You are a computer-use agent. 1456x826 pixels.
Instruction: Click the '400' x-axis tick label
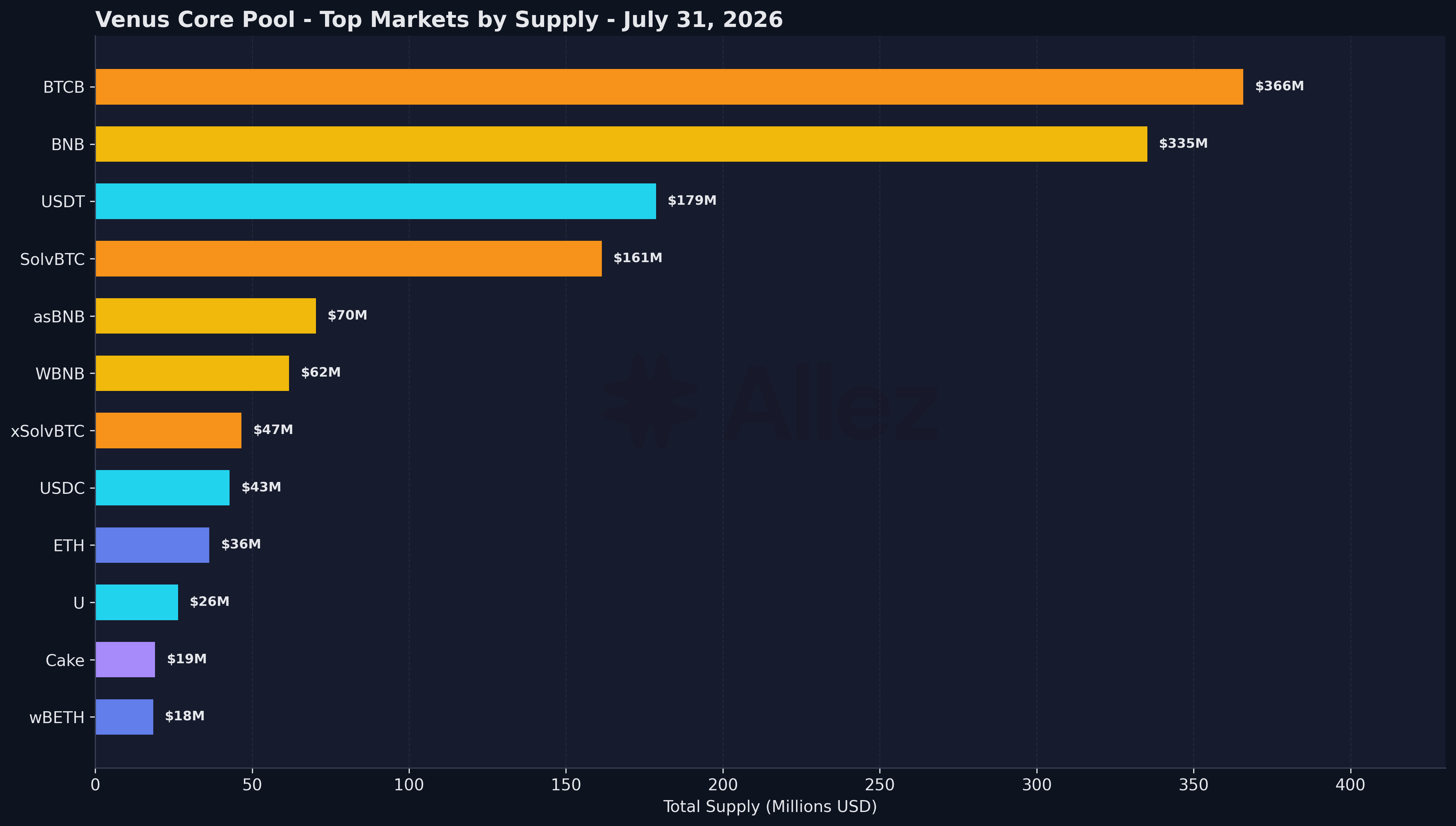(1351, 785)
